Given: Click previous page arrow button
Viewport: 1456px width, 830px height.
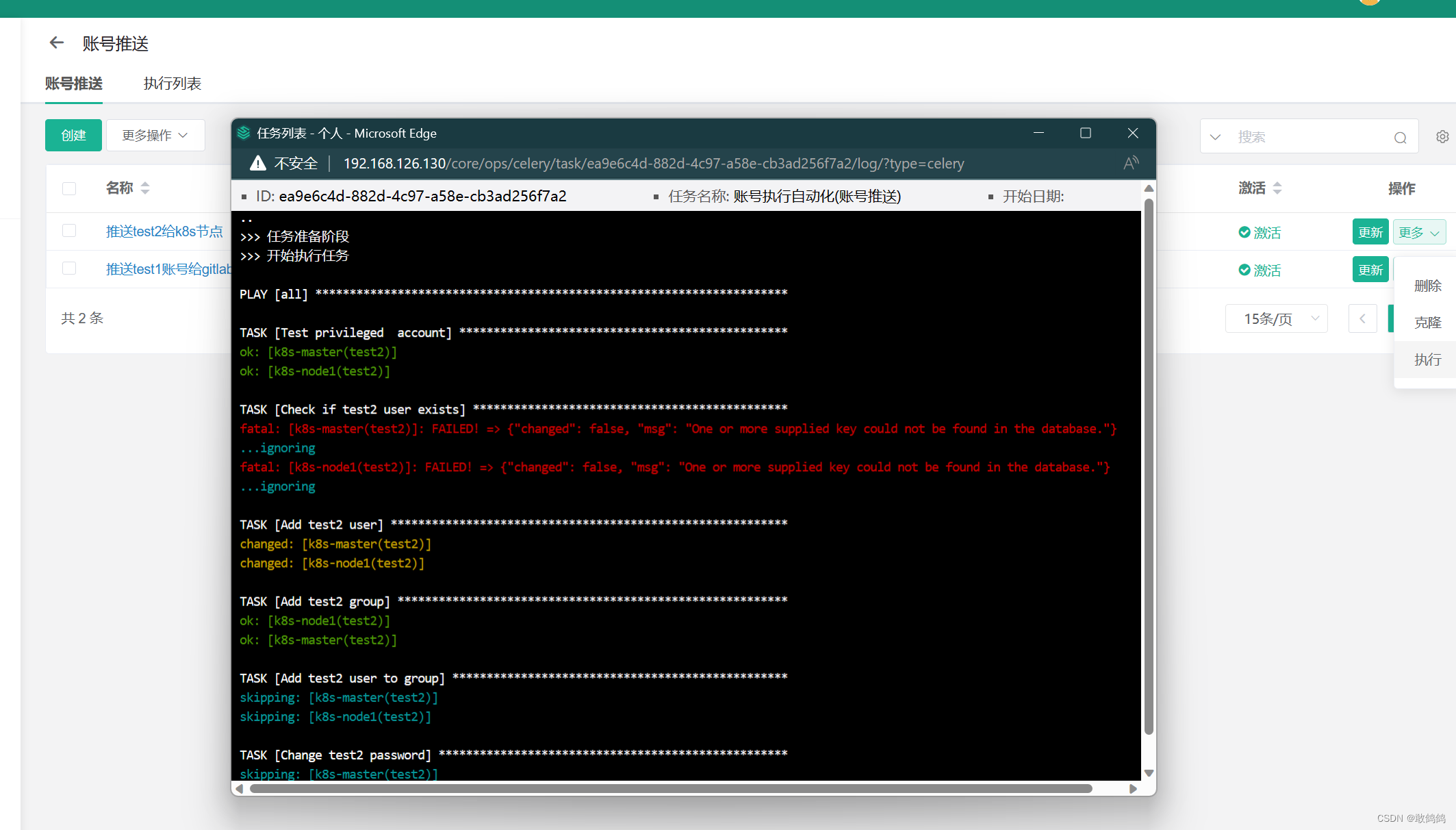Looking at the screenshot, I should [x=1362, y=318].
